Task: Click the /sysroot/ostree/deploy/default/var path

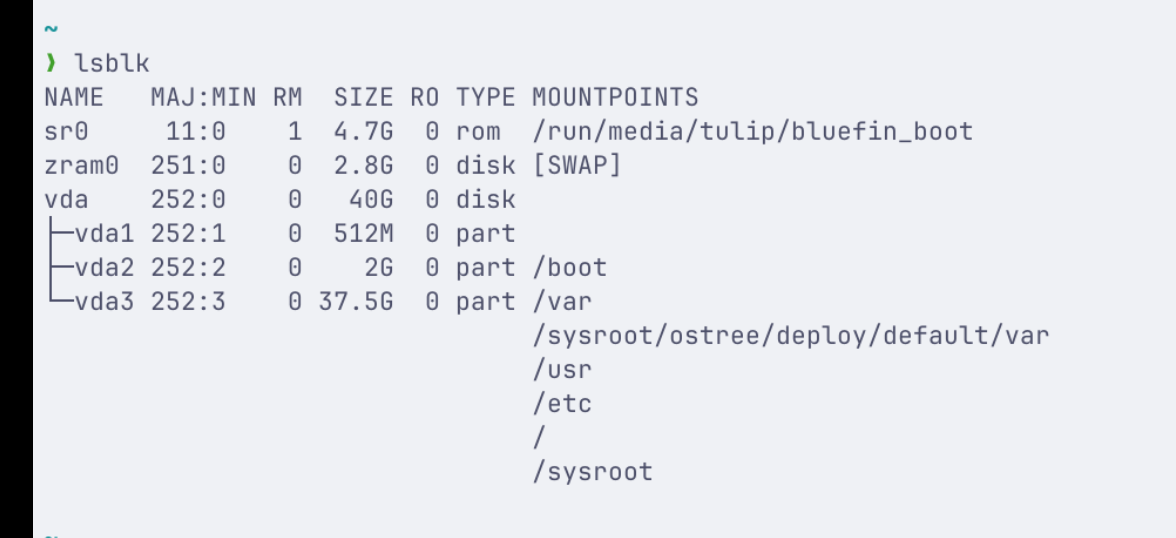Action: click(x=790, y=336)
